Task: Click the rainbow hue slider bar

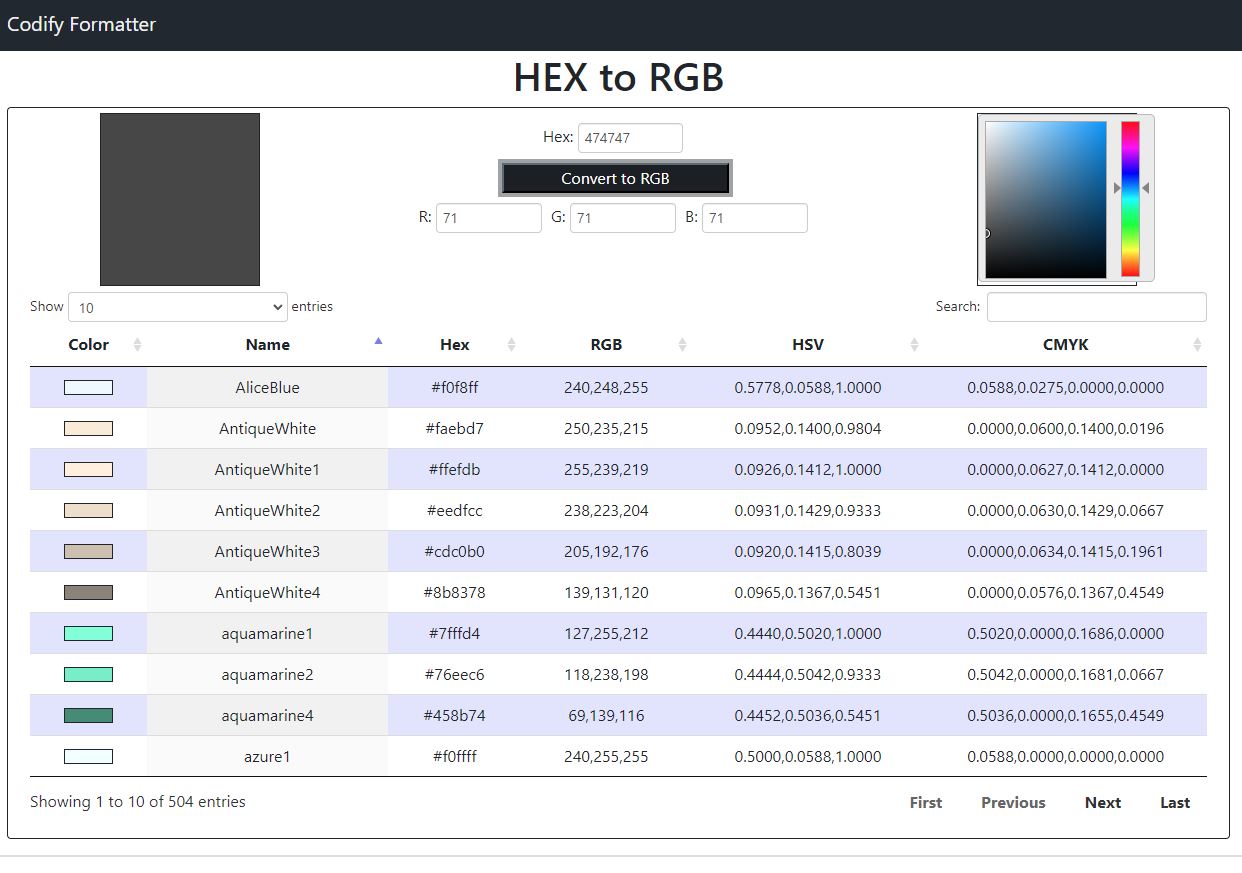Action: (x=1130, y=199)
